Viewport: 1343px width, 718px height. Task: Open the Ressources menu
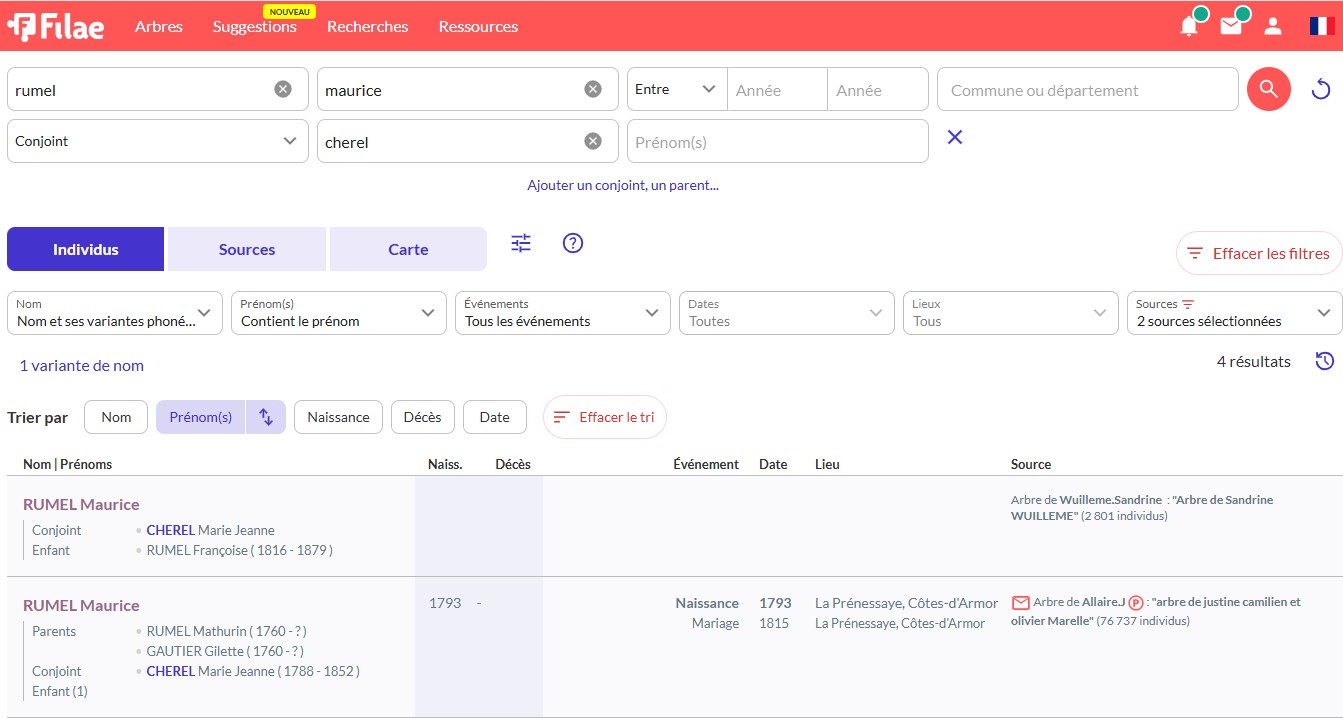click(478, 27)
